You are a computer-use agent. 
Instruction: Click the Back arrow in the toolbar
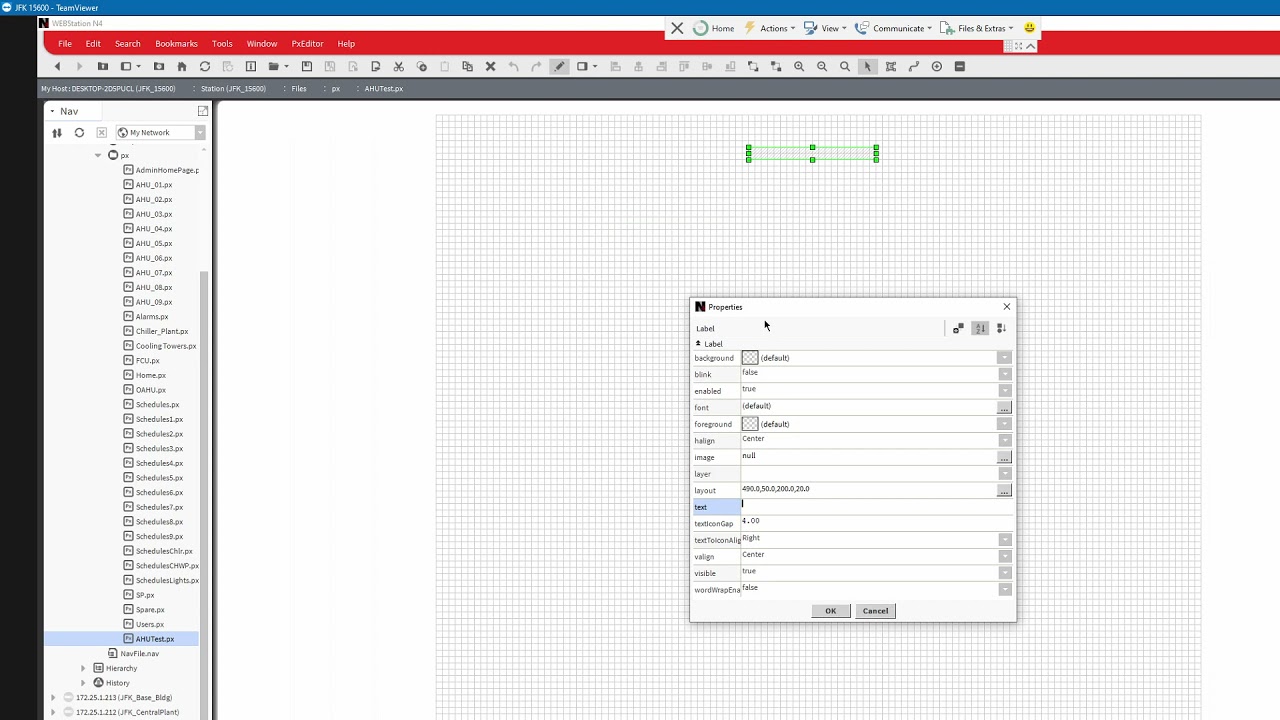pos(57,66)
